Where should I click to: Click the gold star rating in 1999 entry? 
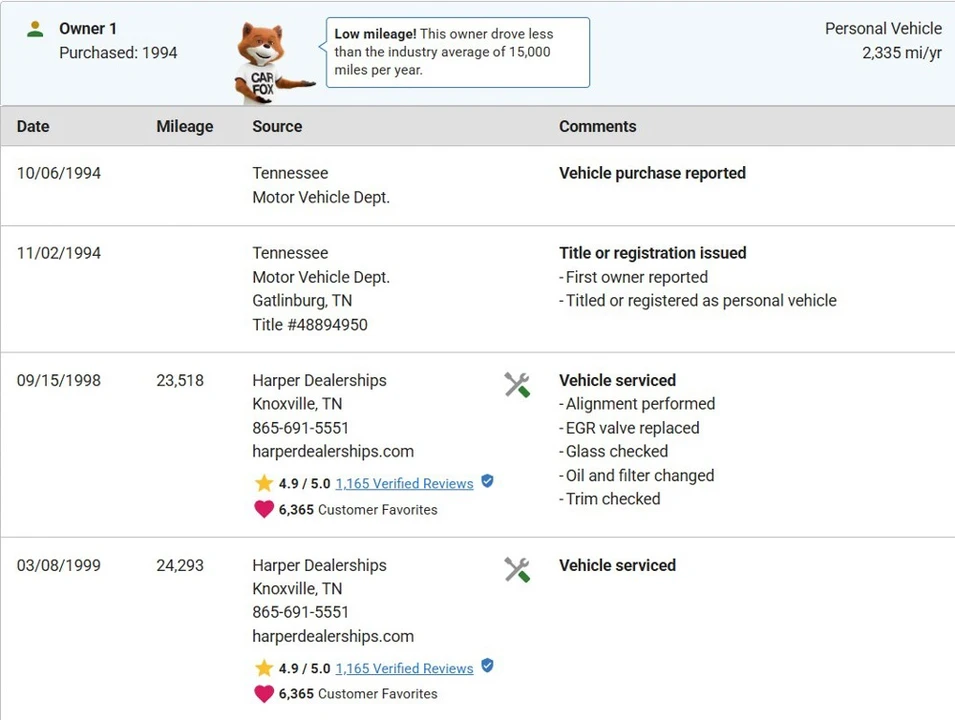pyautogui.click(x=264, y=668)
